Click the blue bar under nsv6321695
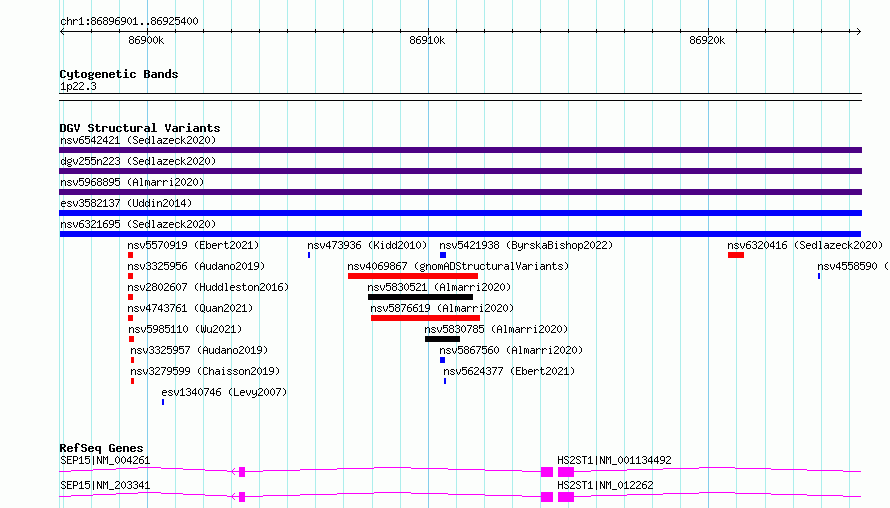This screenshot has width=890, height=508. point(460,234)
